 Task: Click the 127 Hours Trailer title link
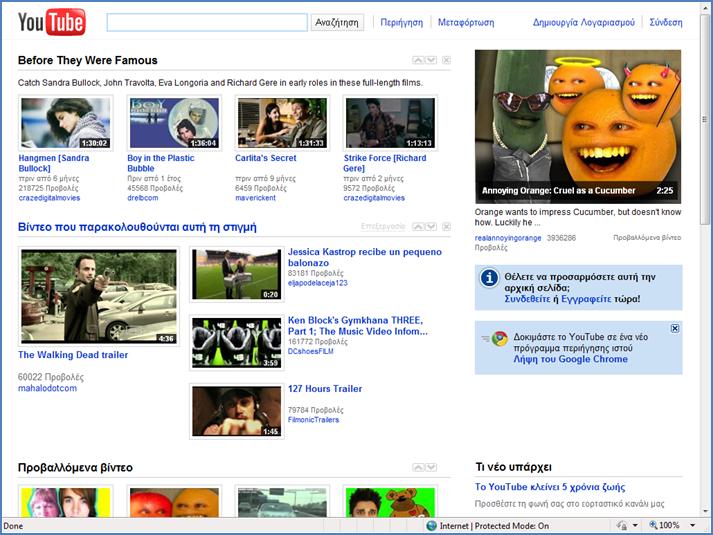[x=325, y=389]
